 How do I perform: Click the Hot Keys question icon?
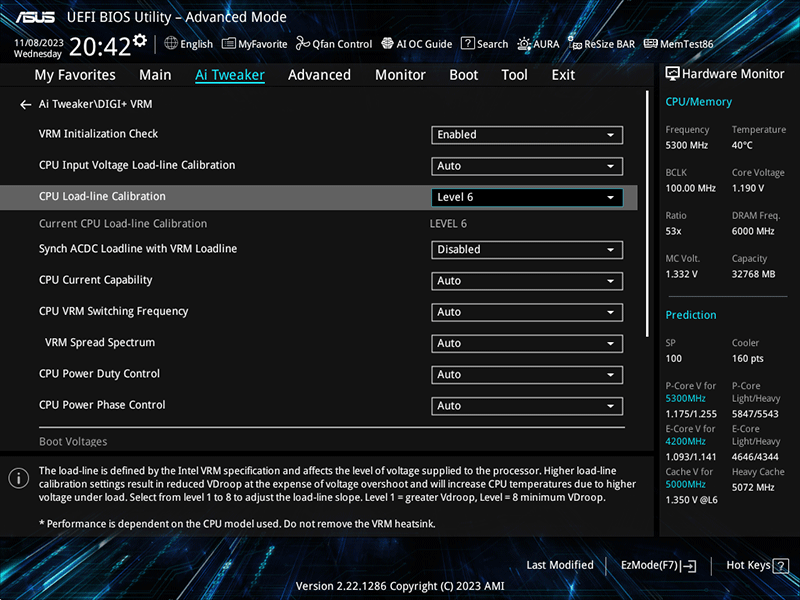click(x=781, y=566)
